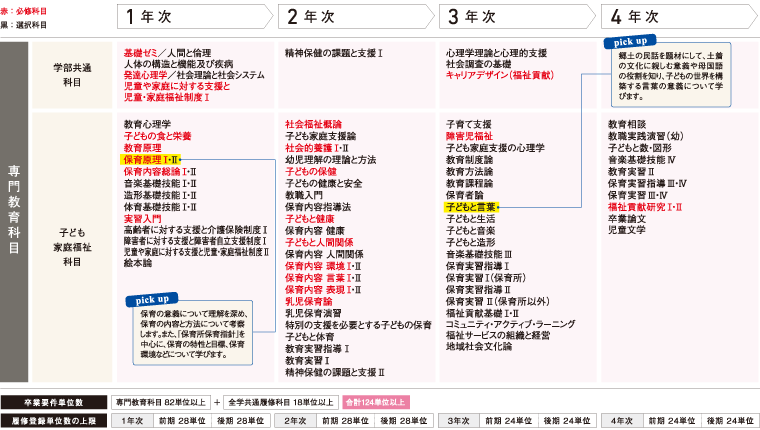Click the 学部共通科目 category label
The height and width of the screenshot is (430, 760).
pos(72,75)
